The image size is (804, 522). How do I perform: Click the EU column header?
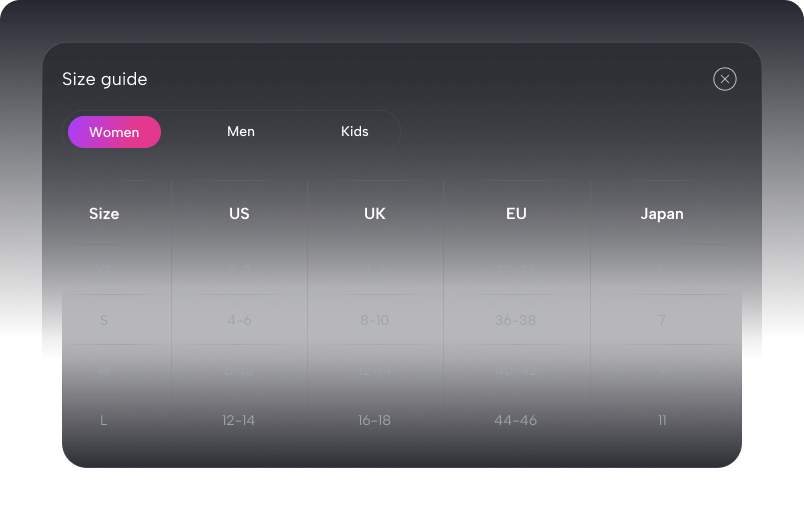tap(516, 213)
